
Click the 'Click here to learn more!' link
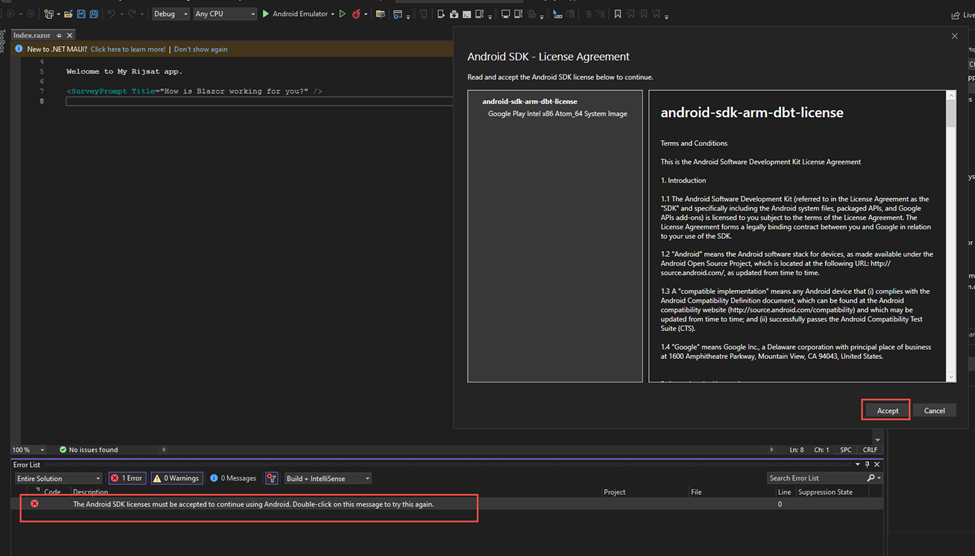(x=128, y=49)
